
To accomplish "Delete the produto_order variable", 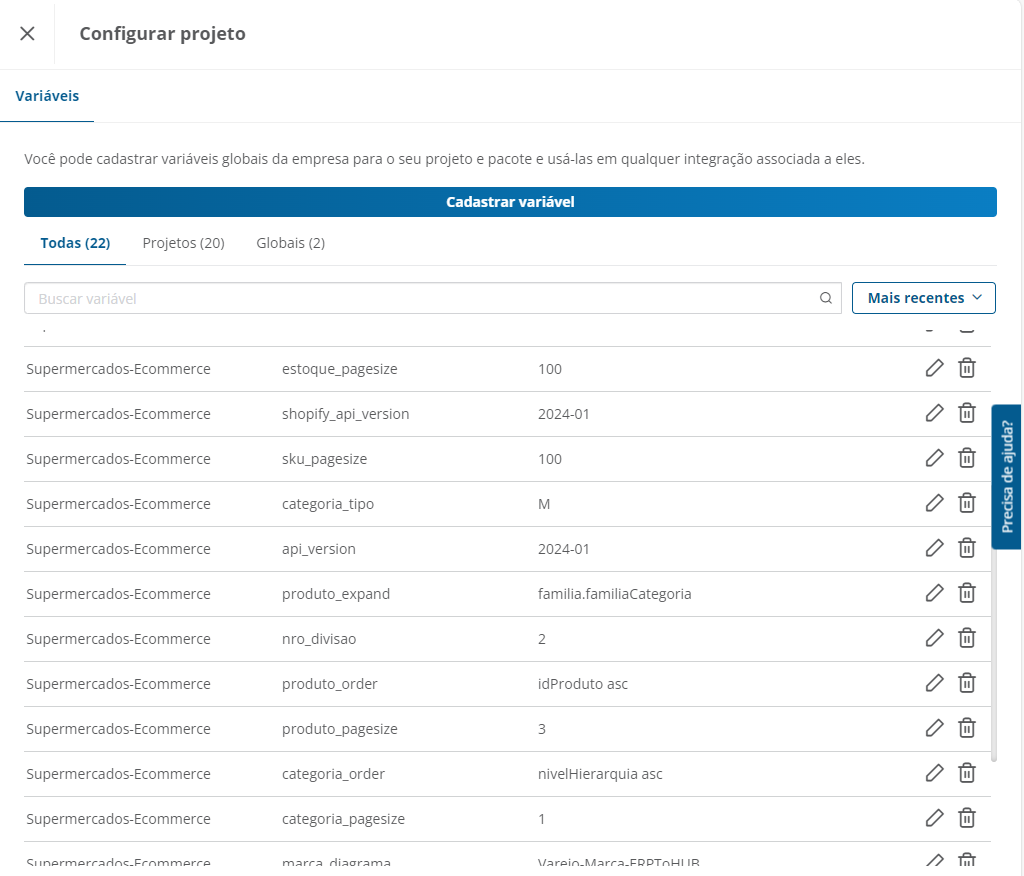I will [x=967, y=683].
